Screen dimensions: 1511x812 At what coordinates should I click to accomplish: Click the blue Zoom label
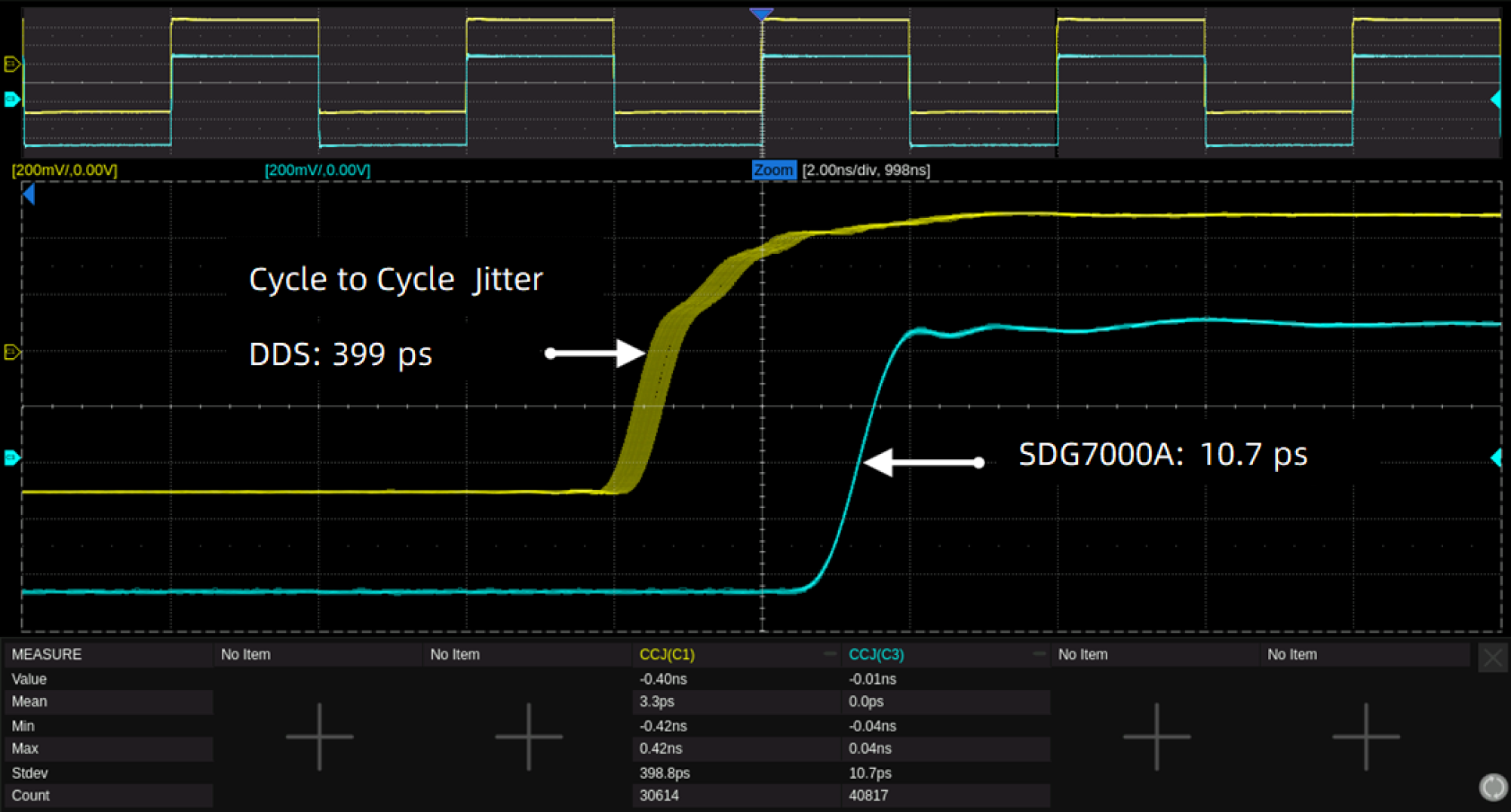tap(773, 170)
